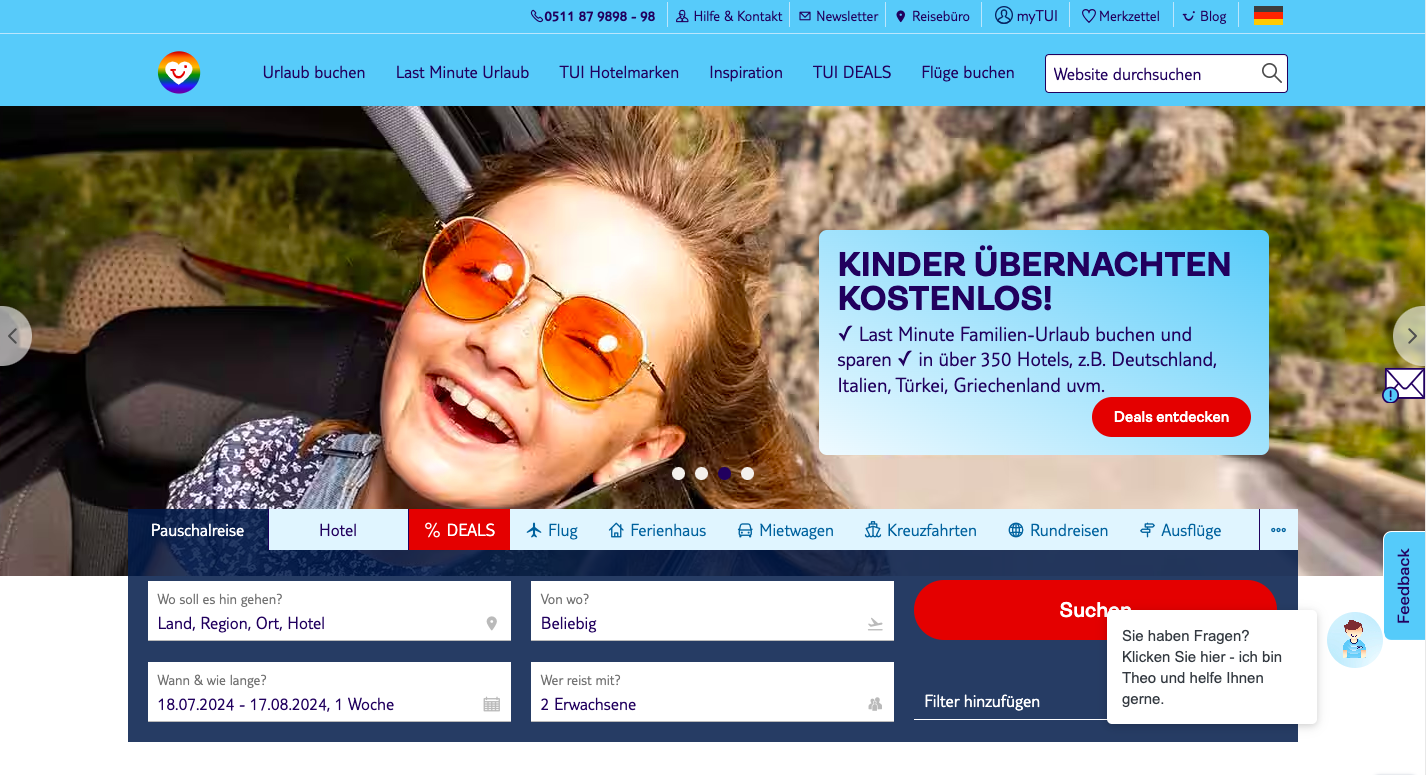
Task: Open the Wer reist mit travelers dropdown
Action: click(712, 692)
